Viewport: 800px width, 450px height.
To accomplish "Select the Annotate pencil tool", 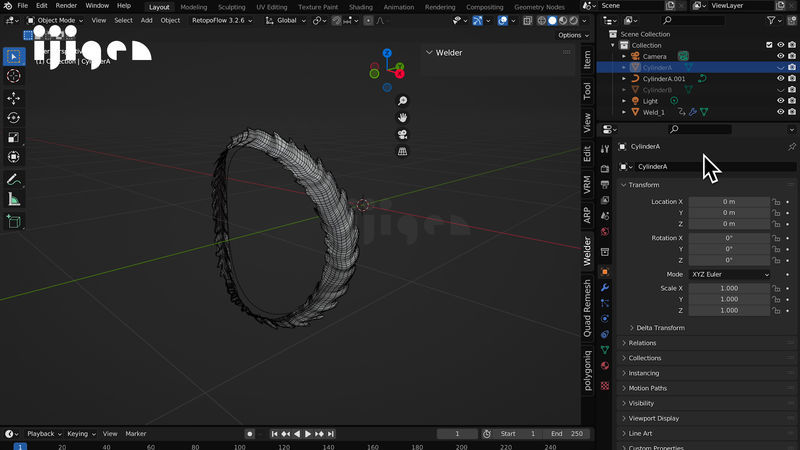I will coord(14,180).
